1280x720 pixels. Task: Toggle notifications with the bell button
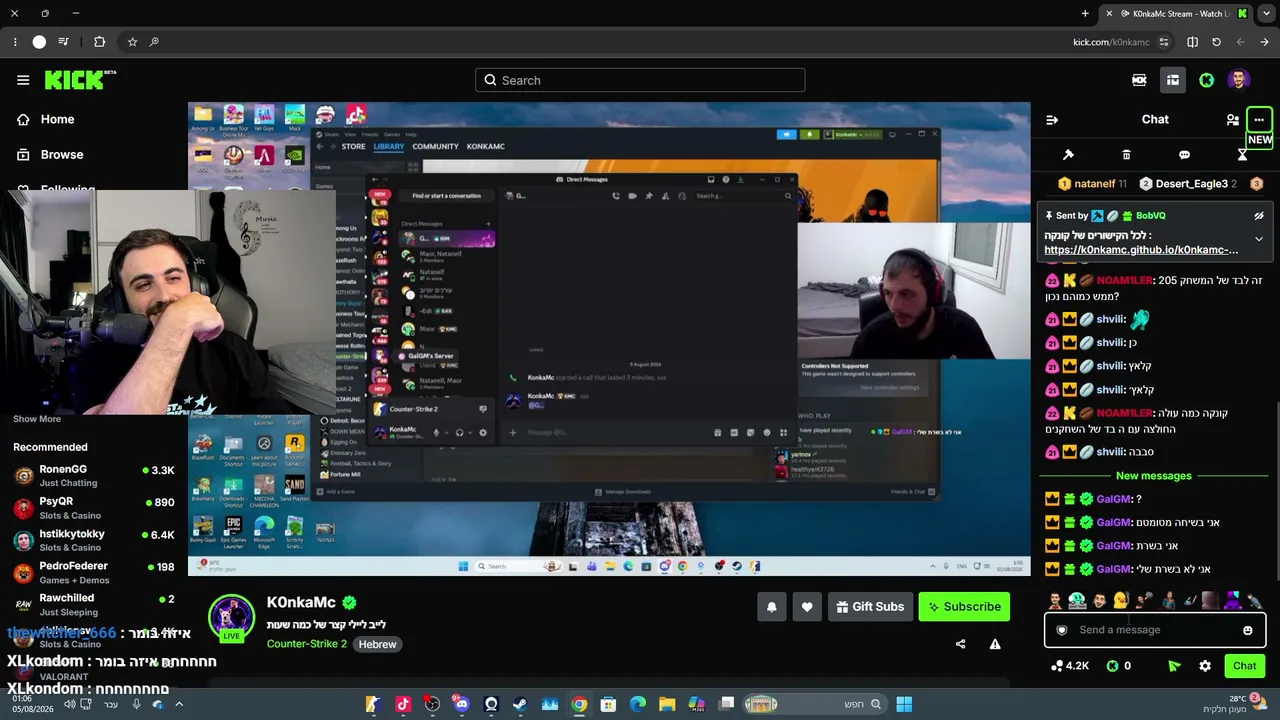point(771,606)
